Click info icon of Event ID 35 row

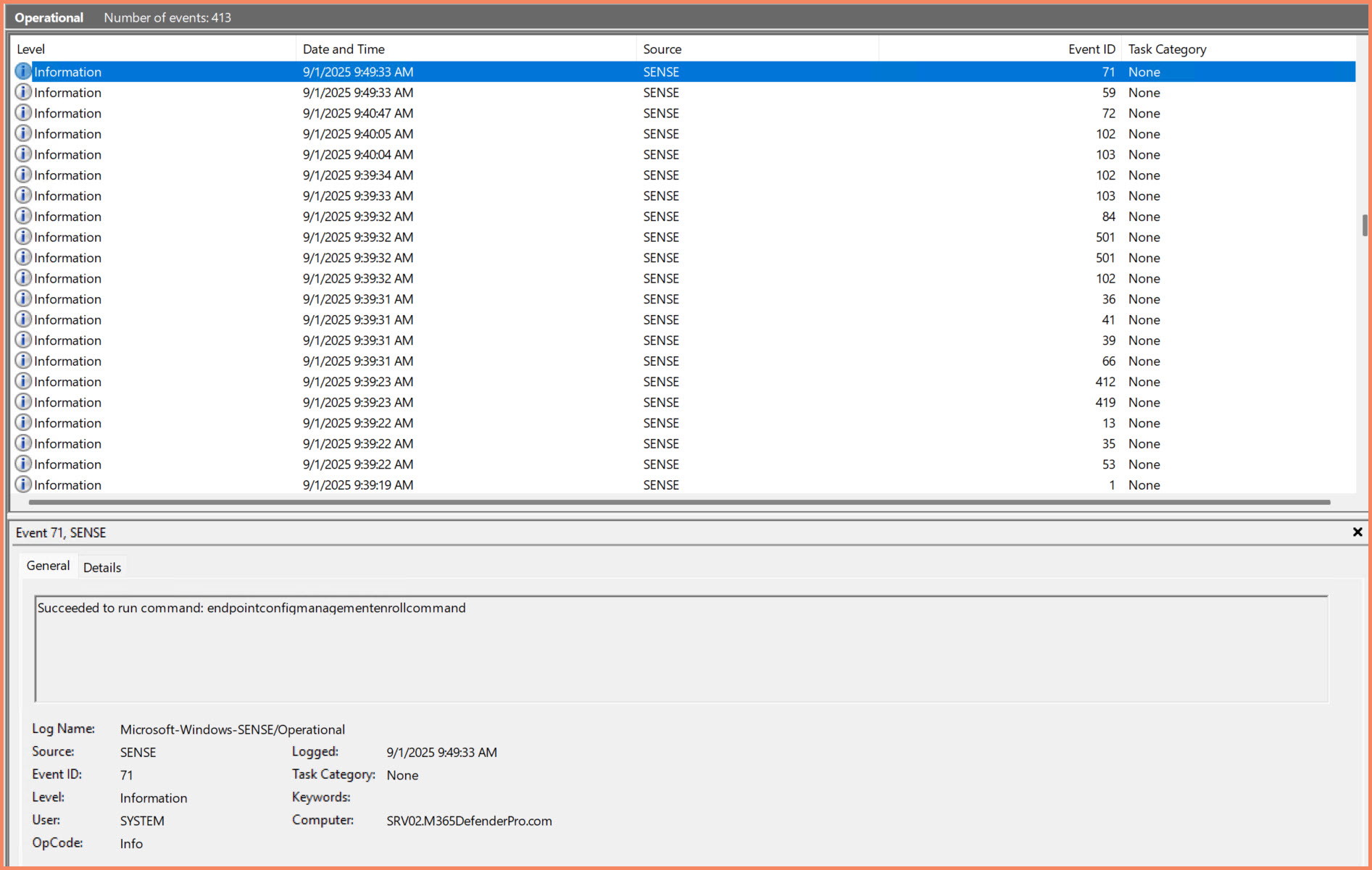23,443
